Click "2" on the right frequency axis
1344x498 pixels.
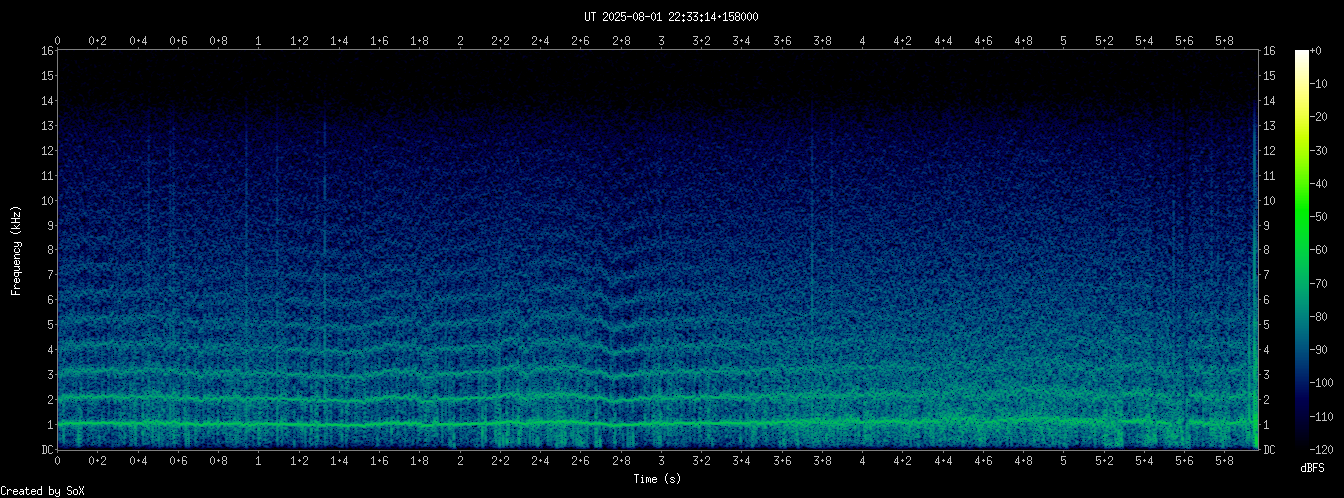tap(1267, 400)
